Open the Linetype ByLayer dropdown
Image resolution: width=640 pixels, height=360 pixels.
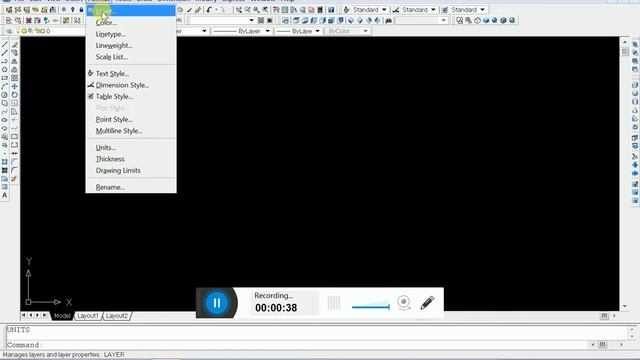(267, 31)
